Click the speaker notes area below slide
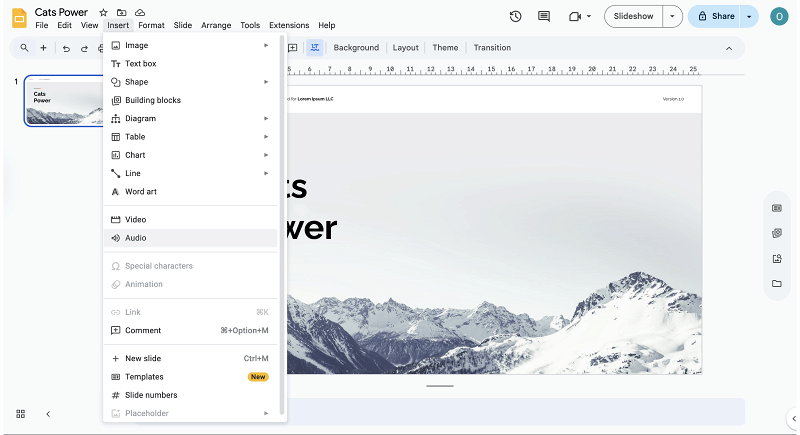 515,411
